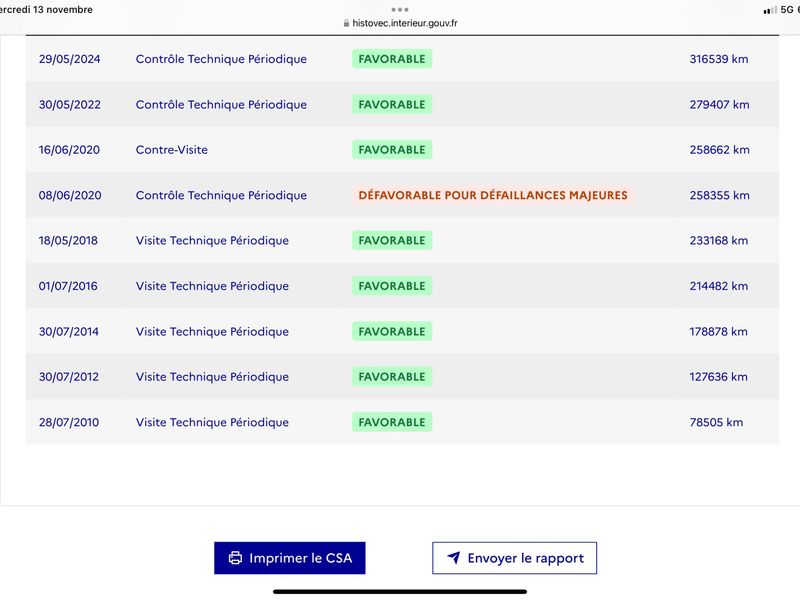The width and height of the screenshot is (800, 600).
Task: Click the Envoyer le rapport button
Action: (x=514, y=558)
